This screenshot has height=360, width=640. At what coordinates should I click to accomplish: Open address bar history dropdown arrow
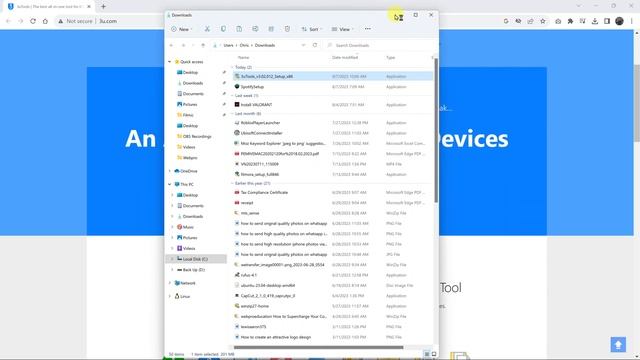point(303,45)
